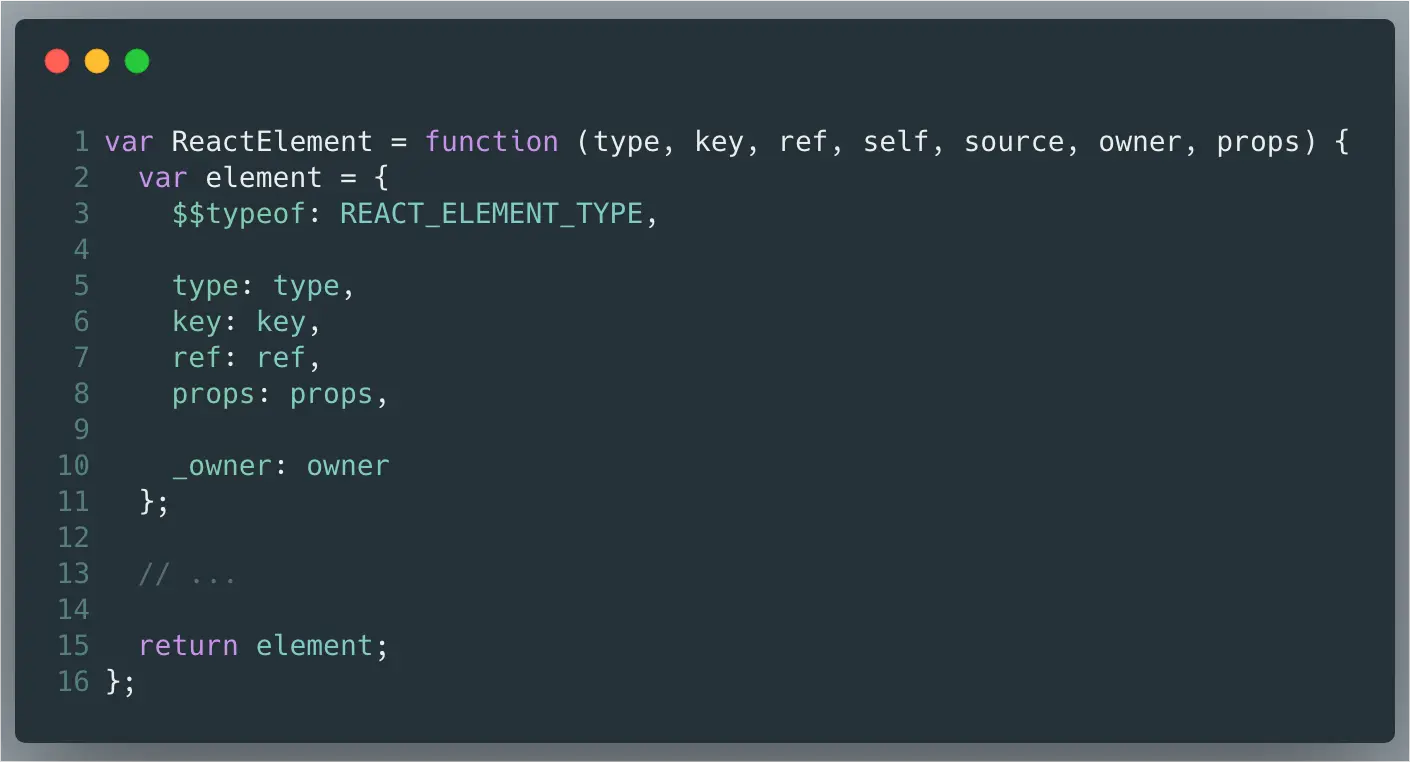Click the function keyword on line 1

click(491, 142)
